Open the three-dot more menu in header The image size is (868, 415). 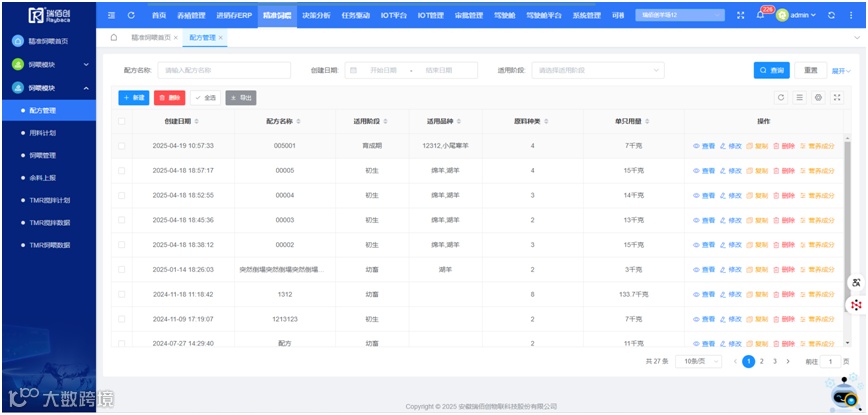coord(851,15)
